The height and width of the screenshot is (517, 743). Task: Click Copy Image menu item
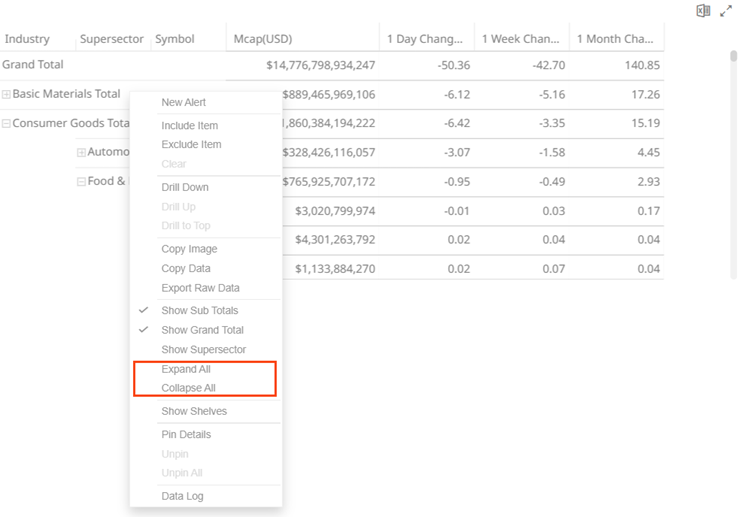189,249
